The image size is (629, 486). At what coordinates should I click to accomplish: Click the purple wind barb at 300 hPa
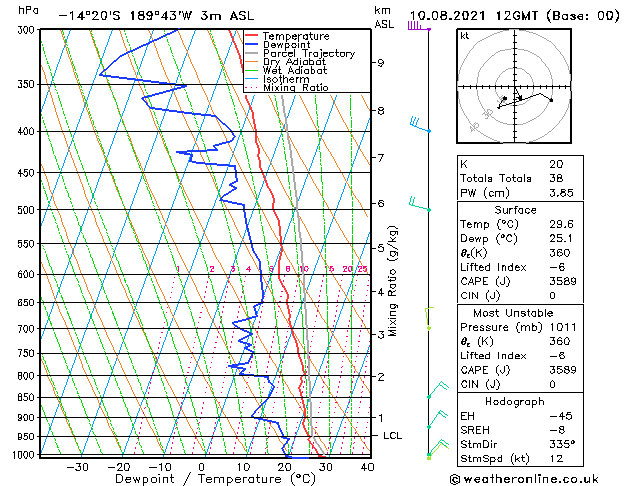pos(419,26)
